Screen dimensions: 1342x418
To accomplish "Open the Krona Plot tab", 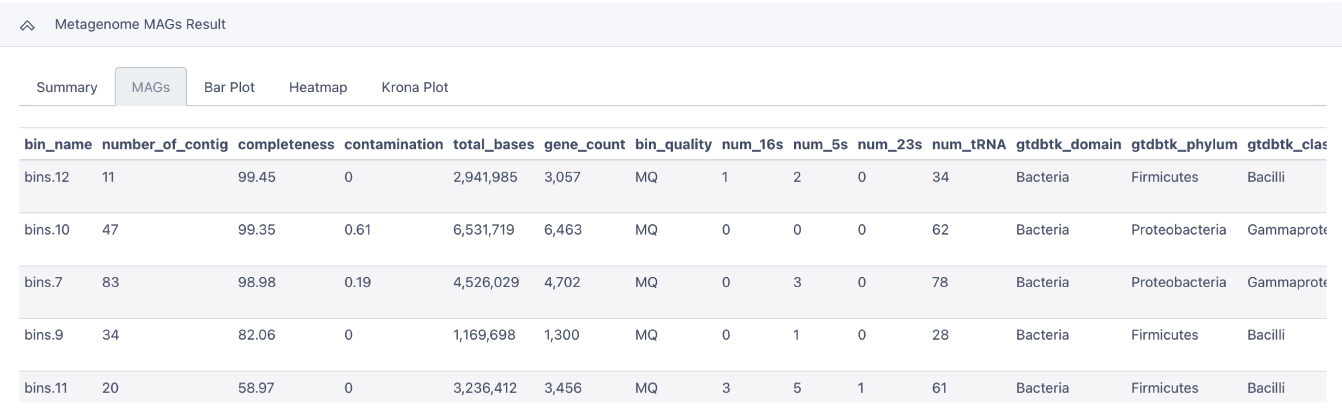I will coord(415,87).
